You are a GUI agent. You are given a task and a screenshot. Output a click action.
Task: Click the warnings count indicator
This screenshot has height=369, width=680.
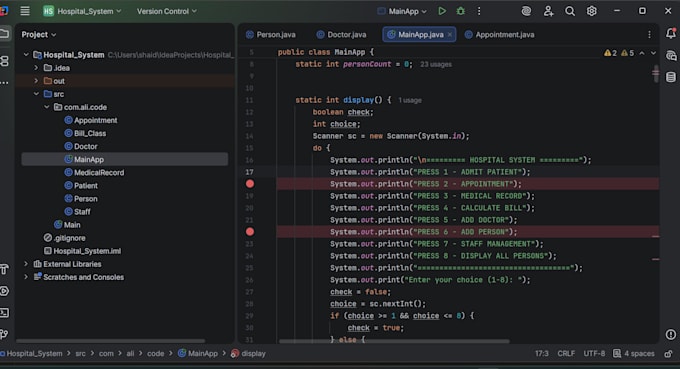(619, 53)
